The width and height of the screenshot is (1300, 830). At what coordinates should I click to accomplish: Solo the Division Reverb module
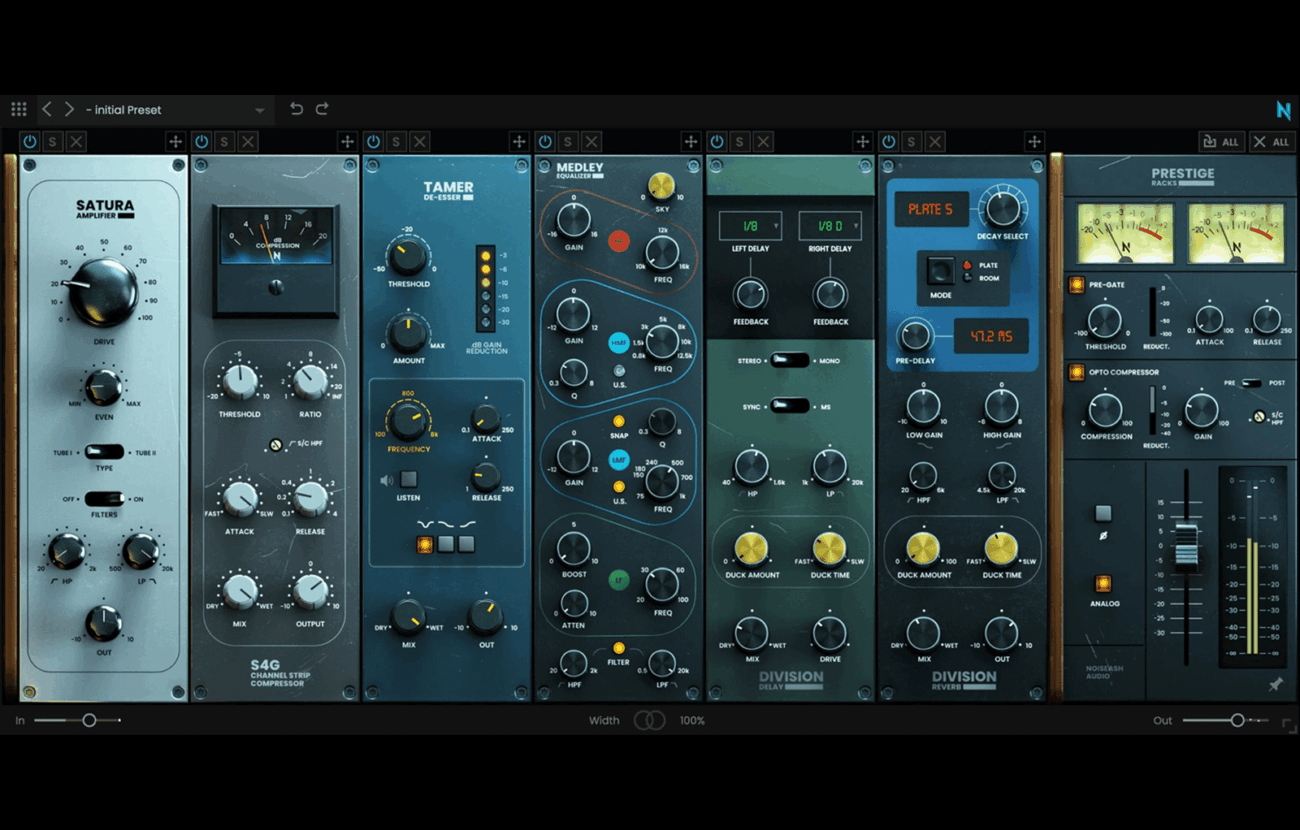[x=912, y=142]
